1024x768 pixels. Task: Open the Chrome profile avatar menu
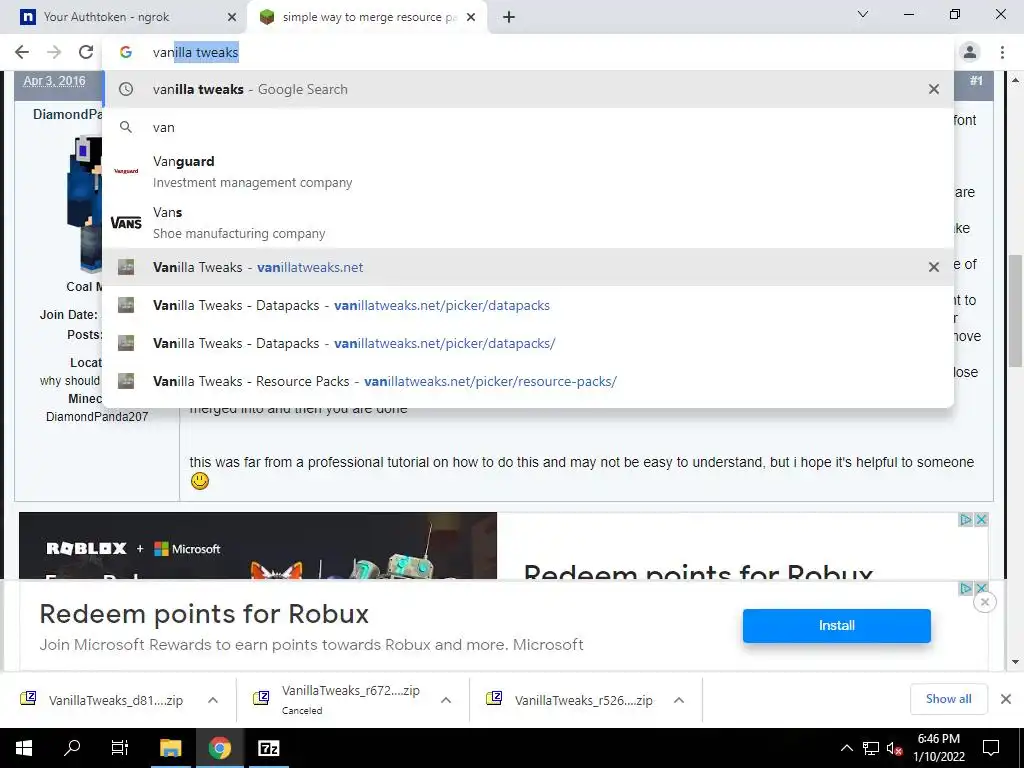click(x=970, y=52)
